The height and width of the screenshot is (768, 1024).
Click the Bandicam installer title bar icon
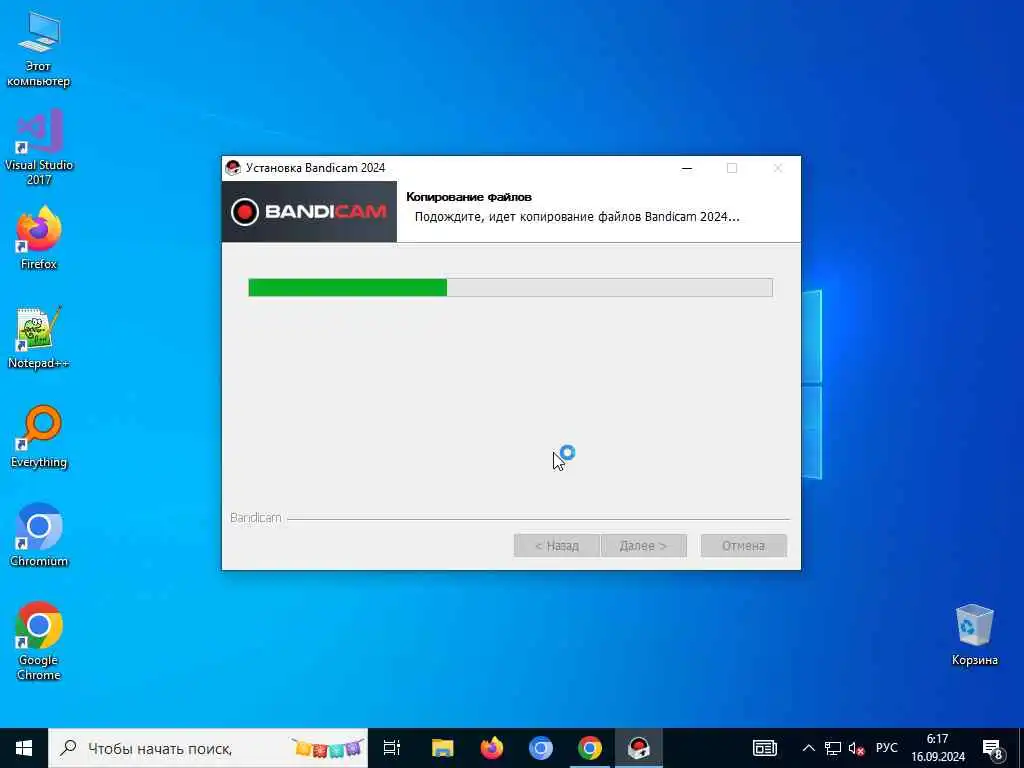coord(232,168)
